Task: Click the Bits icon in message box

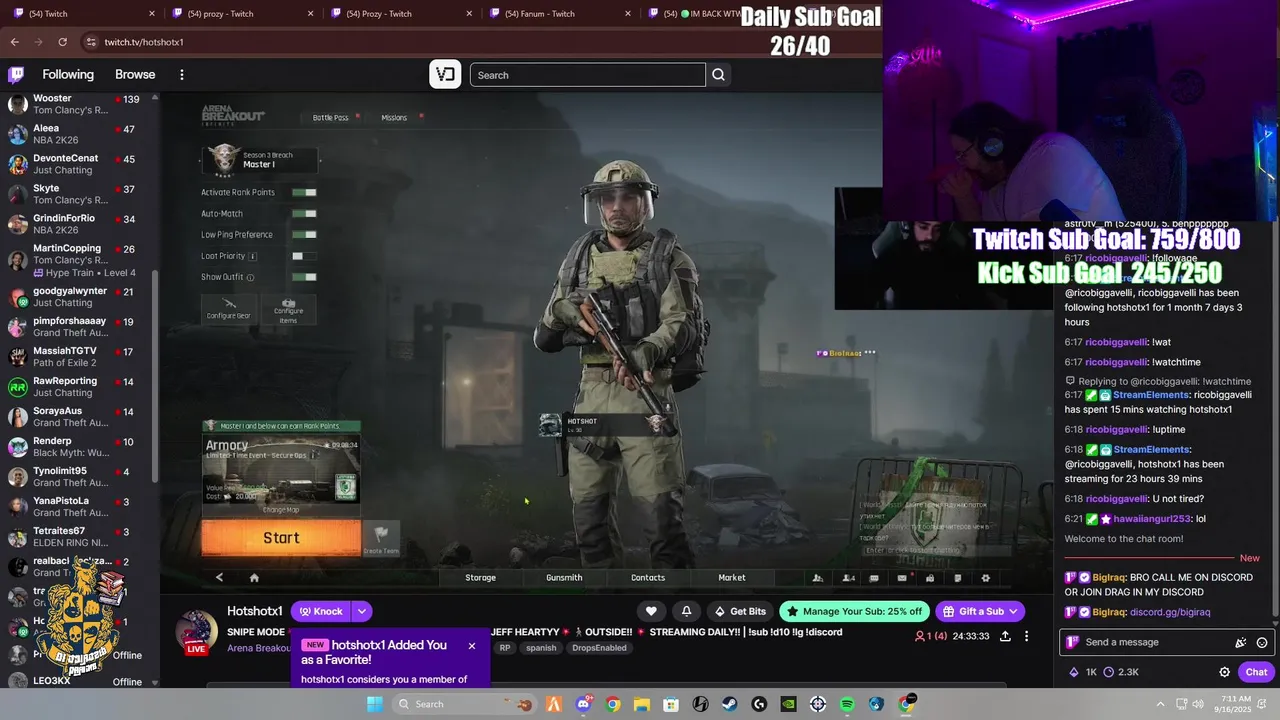Action: [x=1241, y=642]
